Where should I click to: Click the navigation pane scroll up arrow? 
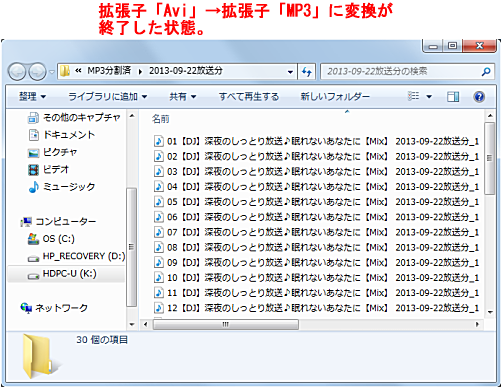pos(132,116)
